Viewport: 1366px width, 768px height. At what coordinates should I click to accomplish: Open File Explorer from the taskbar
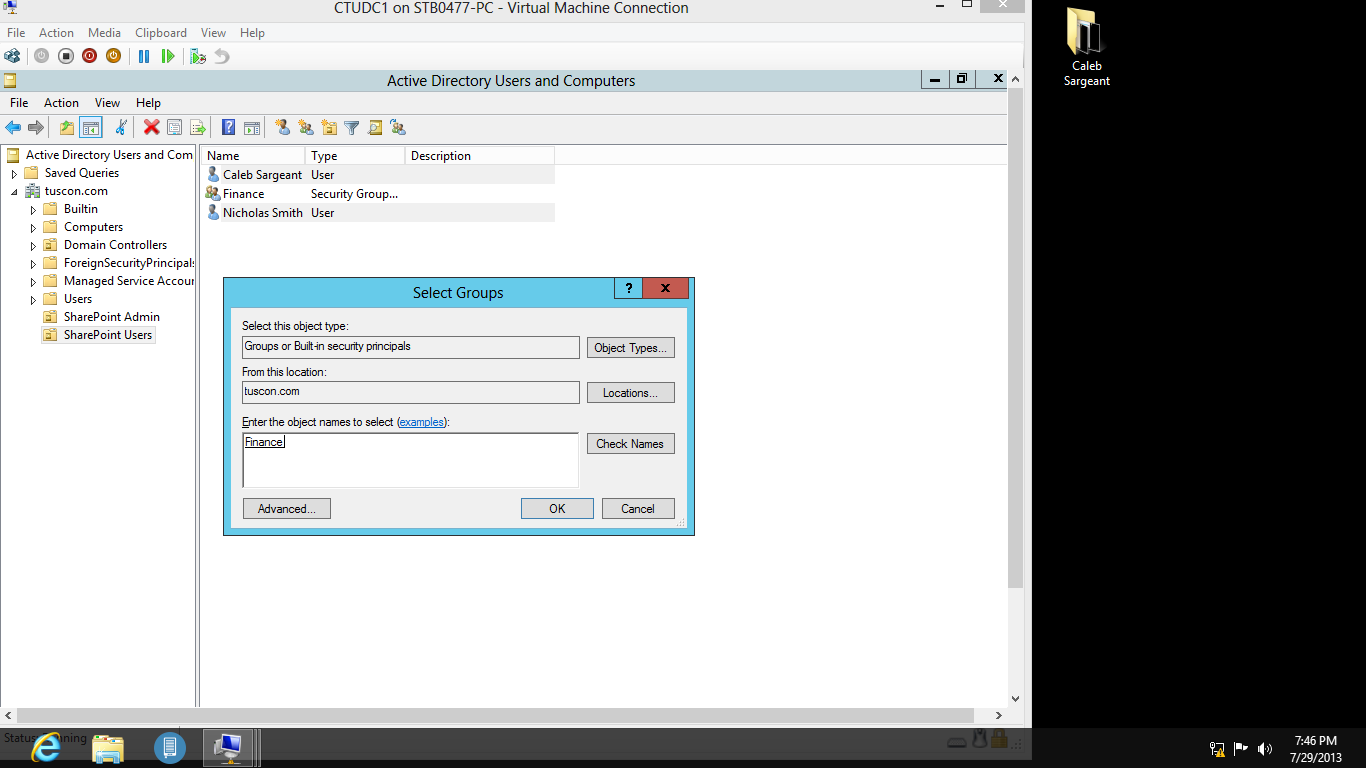tap(108, 747)
